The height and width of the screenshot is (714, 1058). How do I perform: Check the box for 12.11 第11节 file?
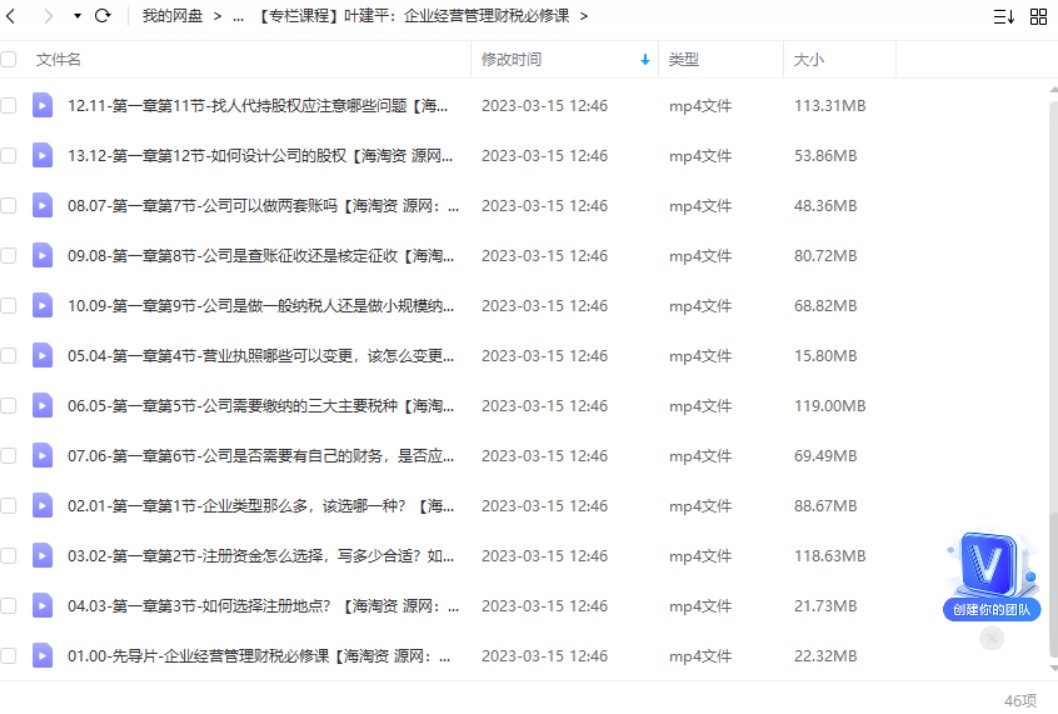click(x=8, y=105)
